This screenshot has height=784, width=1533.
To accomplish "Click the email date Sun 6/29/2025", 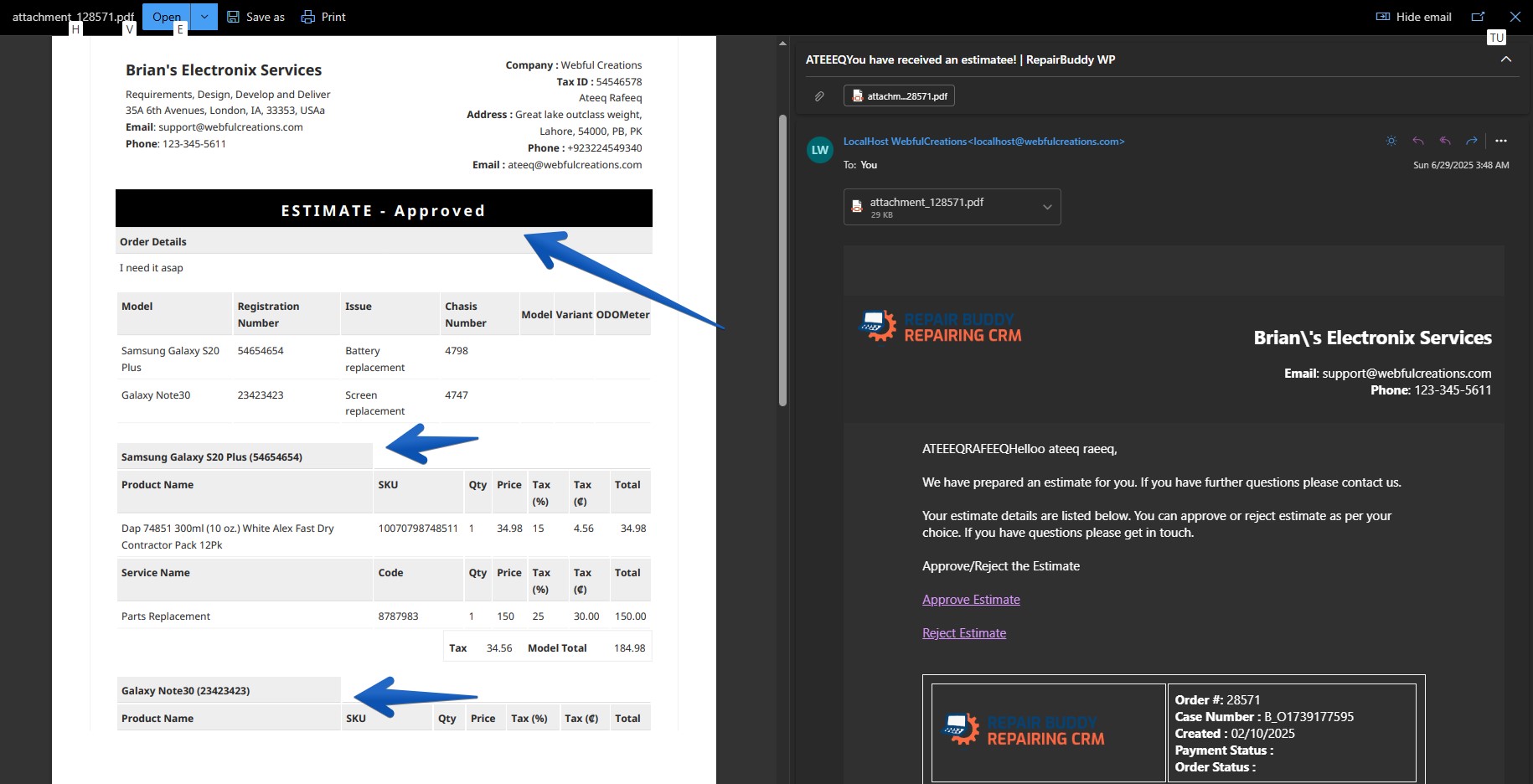I will [x=1461, y=165].
